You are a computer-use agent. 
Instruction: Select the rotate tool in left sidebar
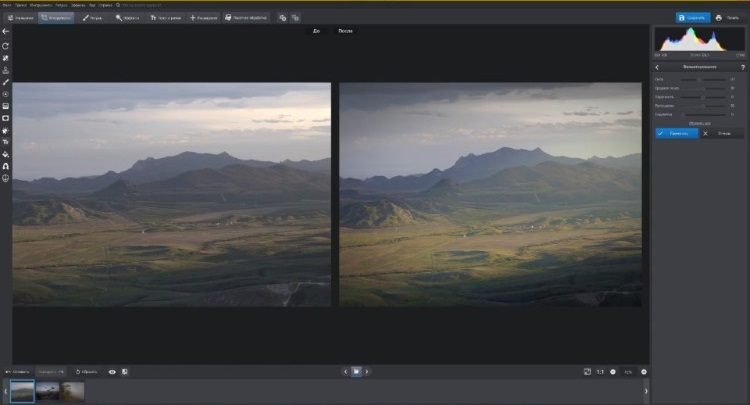[6, 46]
